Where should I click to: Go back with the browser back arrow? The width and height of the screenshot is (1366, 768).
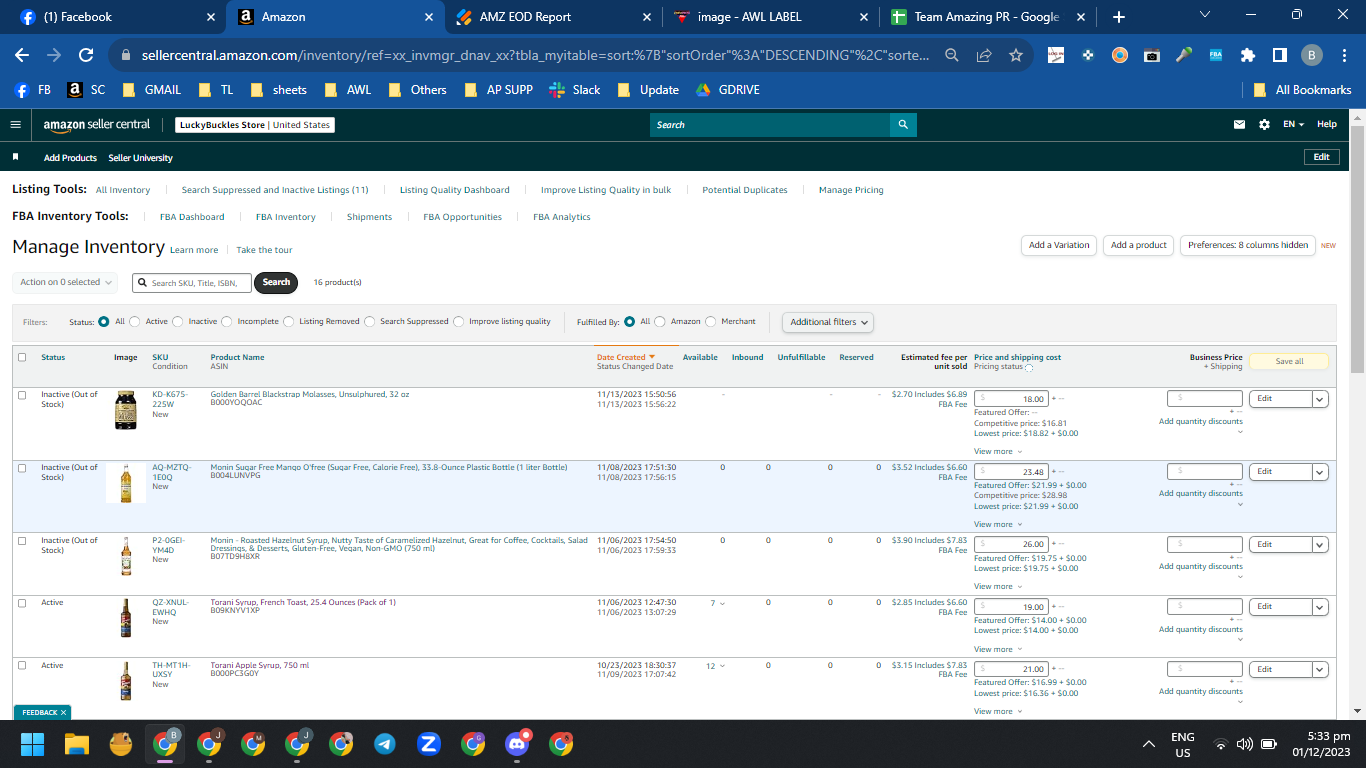(x=22, y=55)
